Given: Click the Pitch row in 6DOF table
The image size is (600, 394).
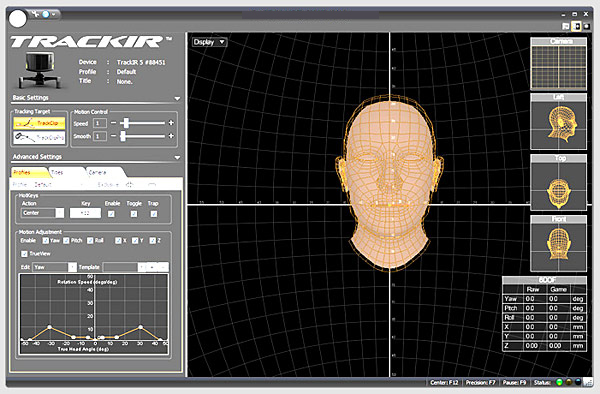Looking at the screenshot, I should [x=545, y=308].
